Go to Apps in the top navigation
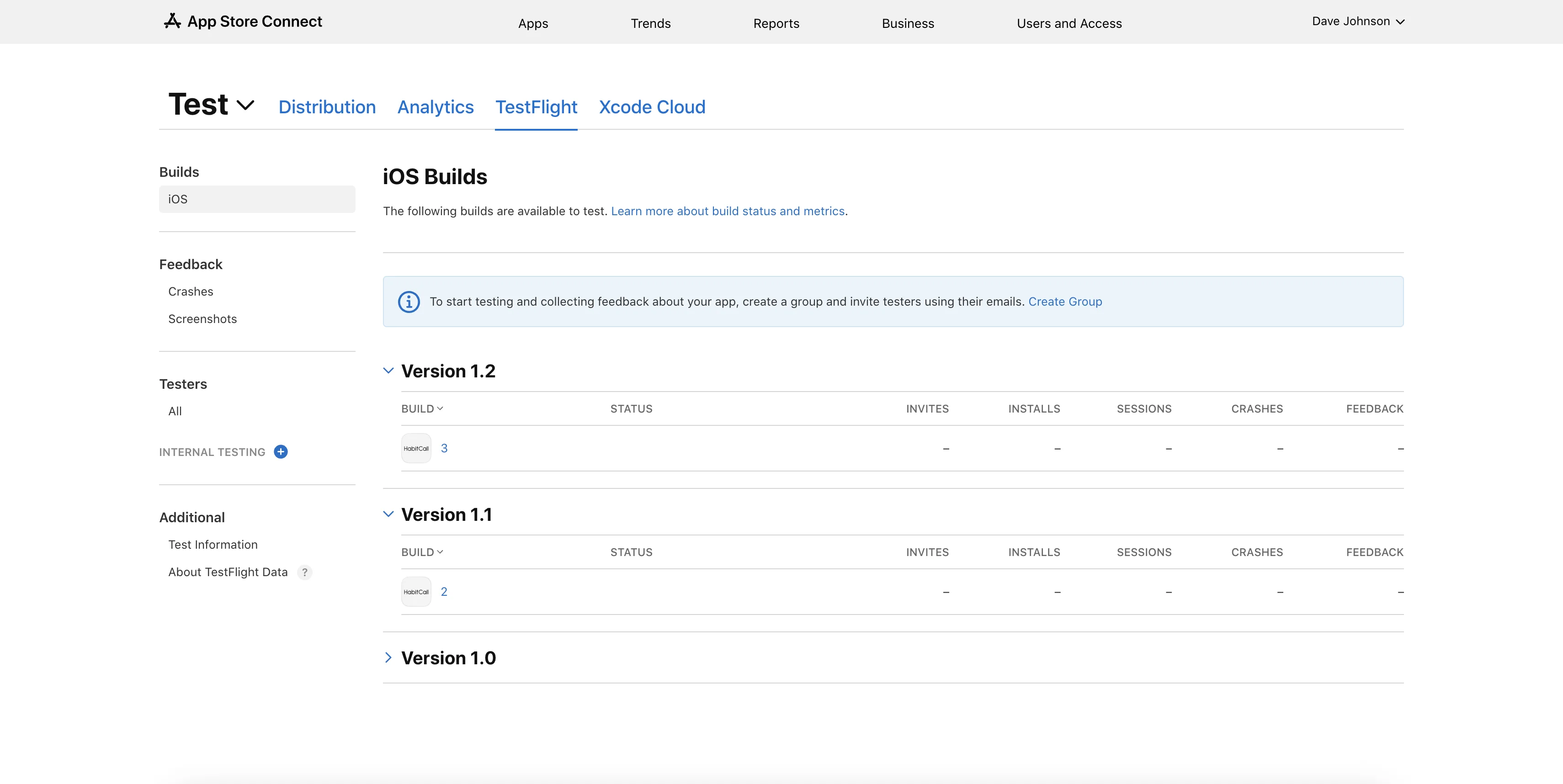The width and height of the screenshot is (1563, 784). click(x=533, y=23)
